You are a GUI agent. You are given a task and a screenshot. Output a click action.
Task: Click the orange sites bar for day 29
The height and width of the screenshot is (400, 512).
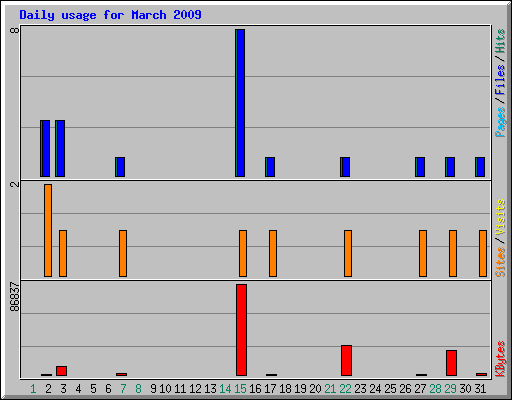click(x=453, y=253)
